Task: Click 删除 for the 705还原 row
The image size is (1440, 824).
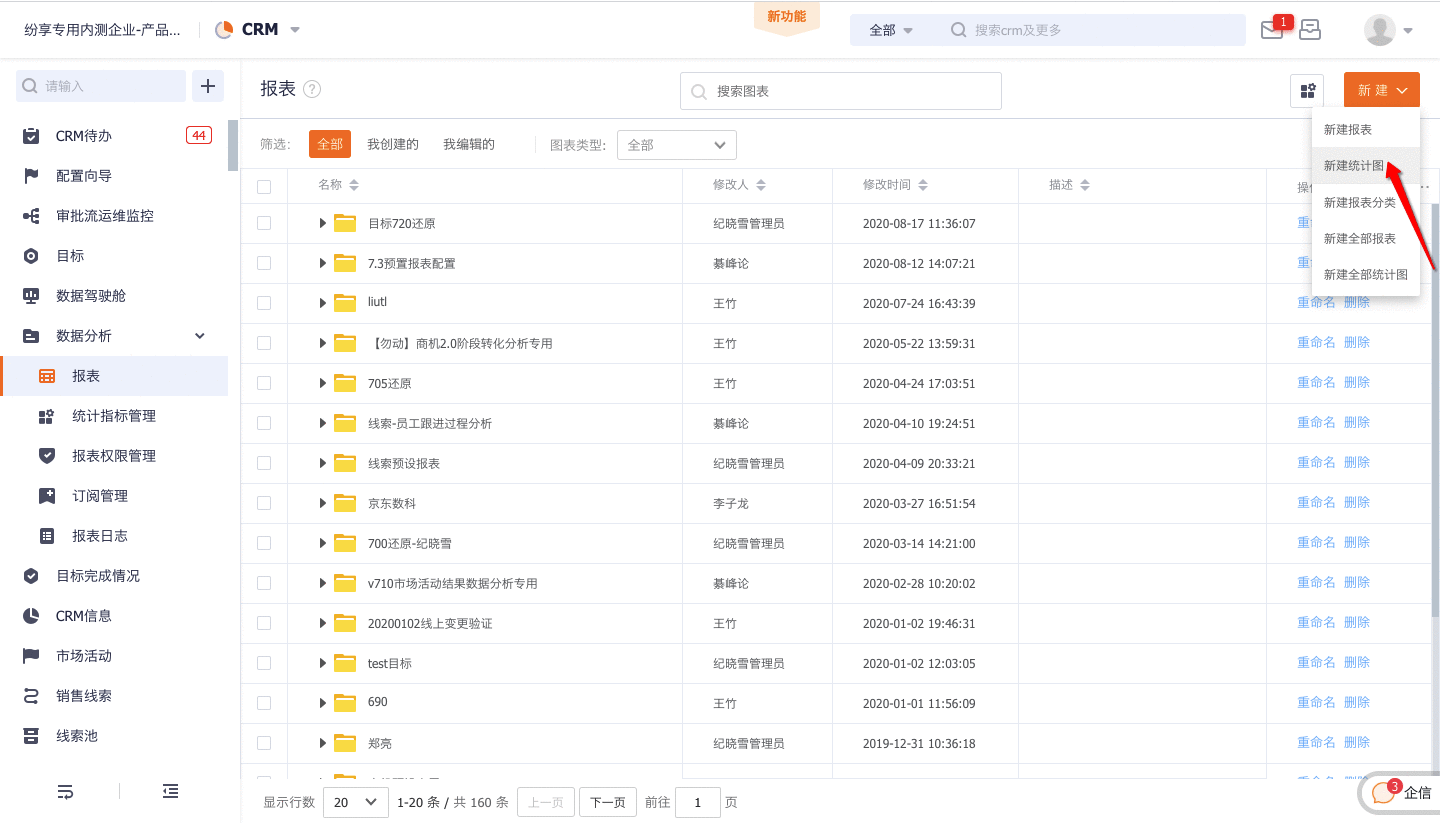Action: pos(1357,382)
